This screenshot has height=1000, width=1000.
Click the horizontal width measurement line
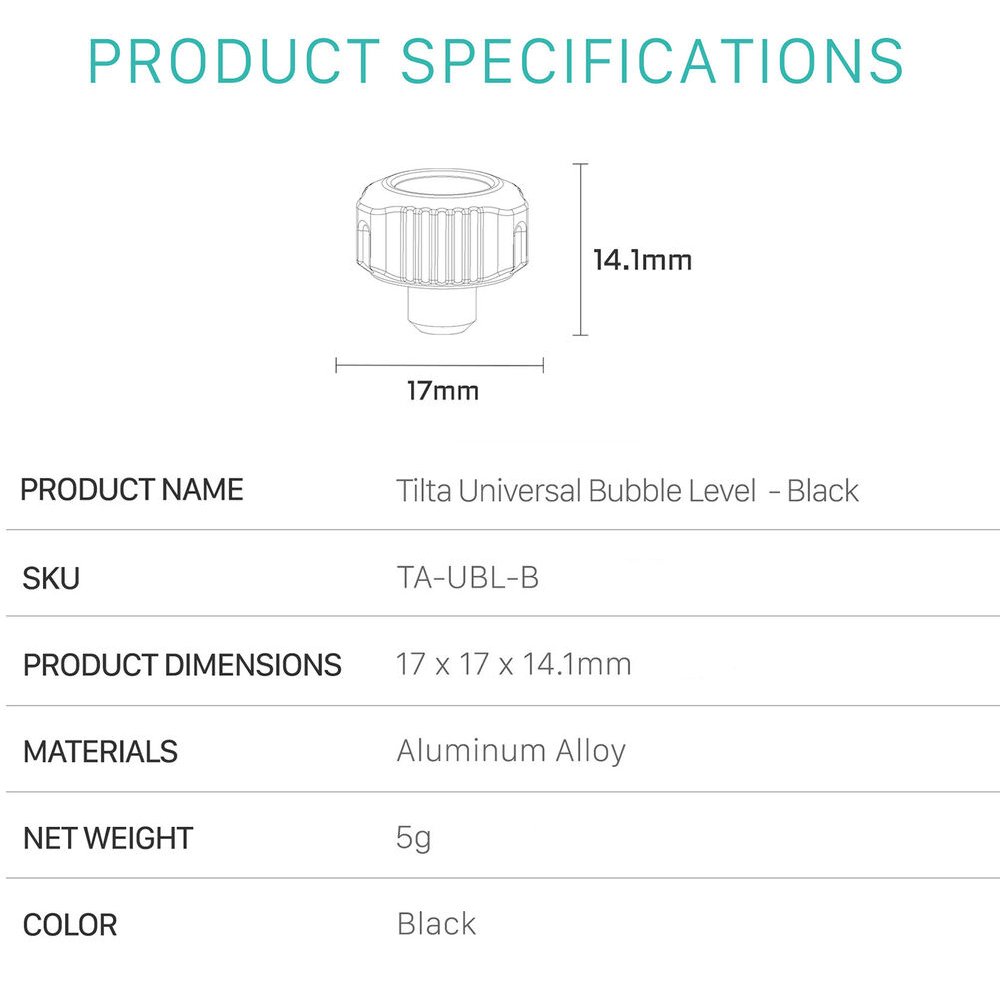439,365
